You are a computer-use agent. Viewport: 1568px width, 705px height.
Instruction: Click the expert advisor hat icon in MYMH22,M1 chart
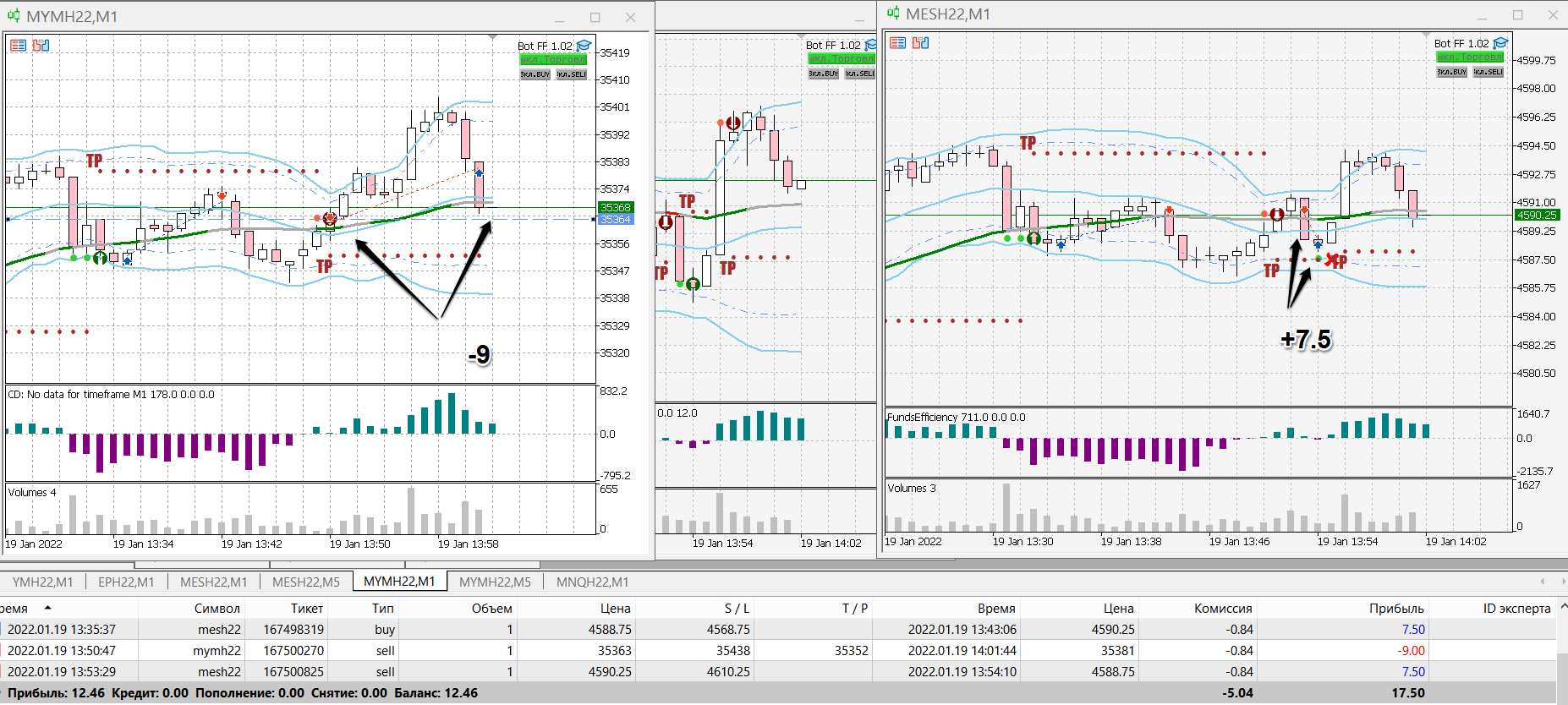coord(584,46)
